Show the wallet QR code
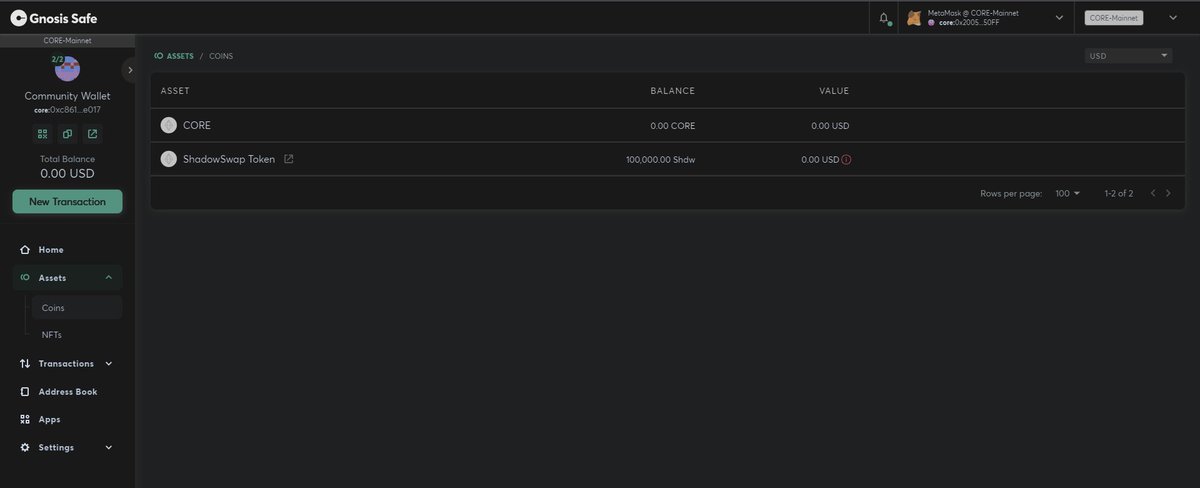This screenshot has height=488, width=1200. 42,133
